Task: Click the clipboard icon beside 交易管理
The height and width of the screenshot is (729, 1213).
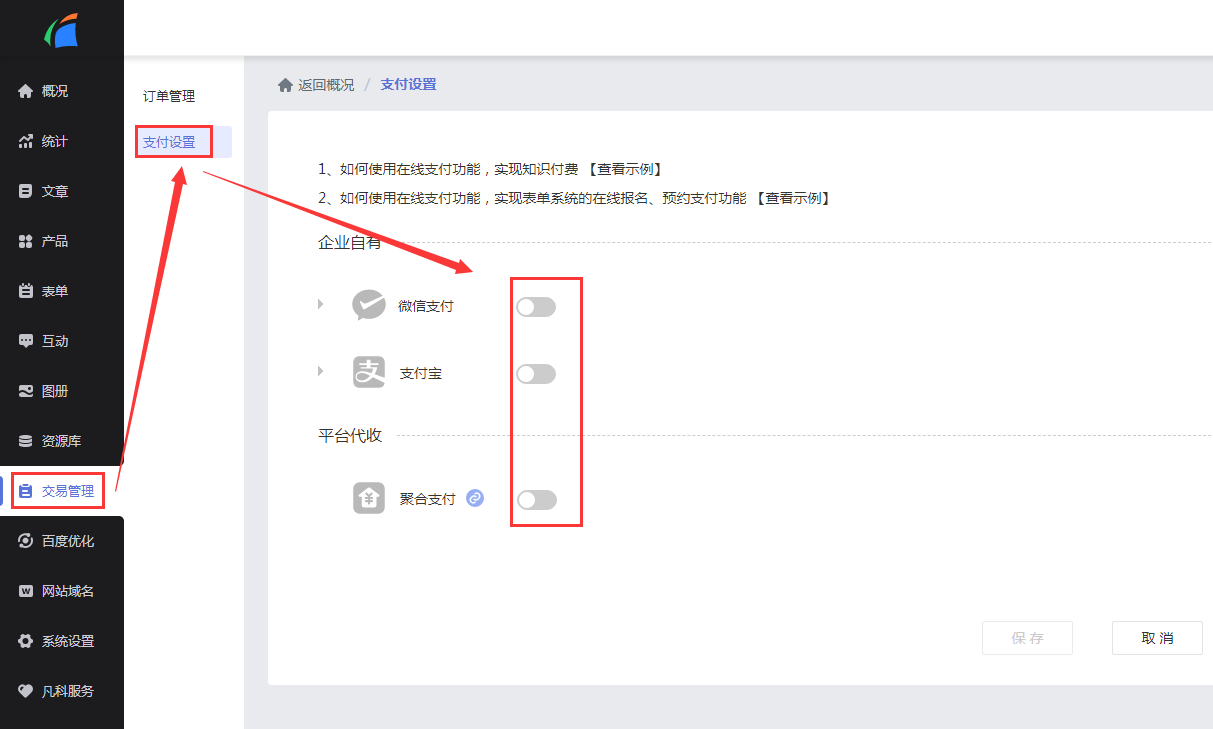Action: (x=26, y=491)
